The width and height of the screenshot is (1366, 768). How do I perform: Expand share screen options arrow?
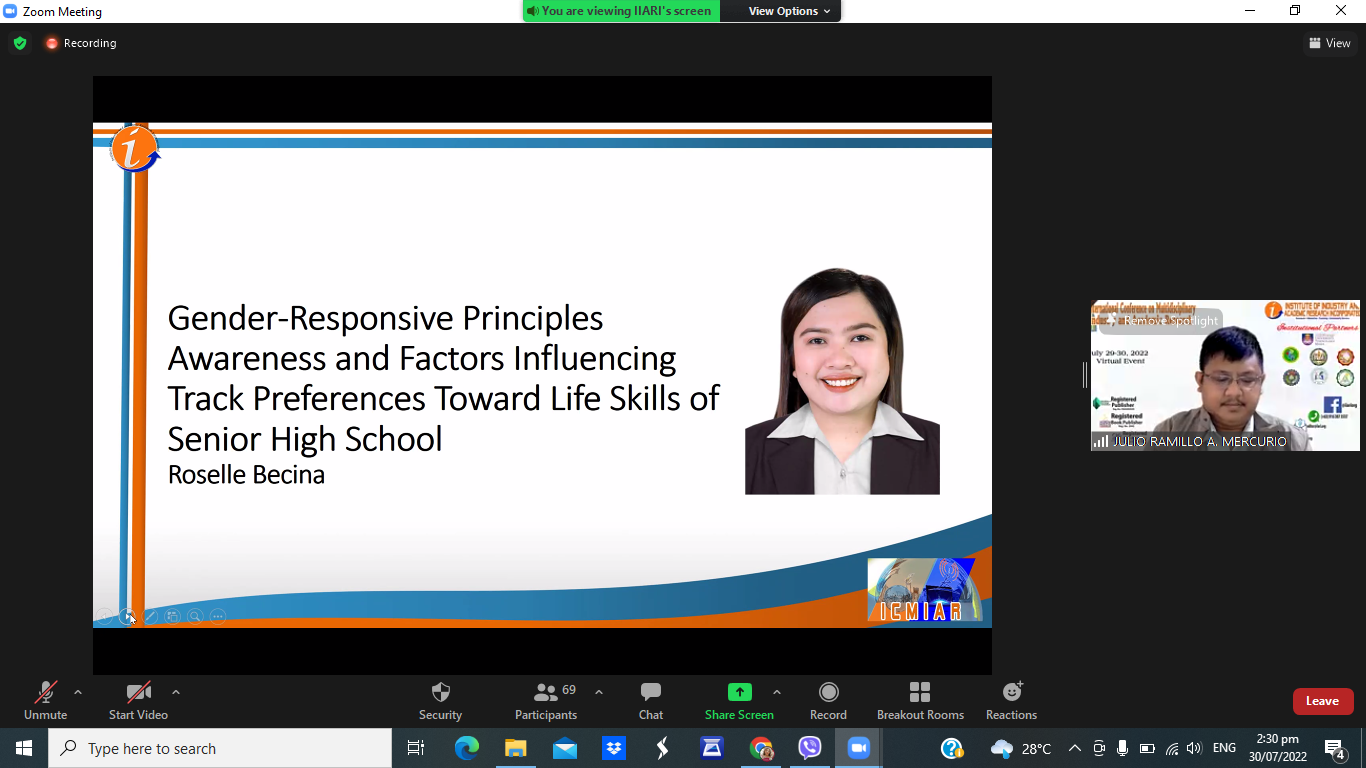click(777, 692)
